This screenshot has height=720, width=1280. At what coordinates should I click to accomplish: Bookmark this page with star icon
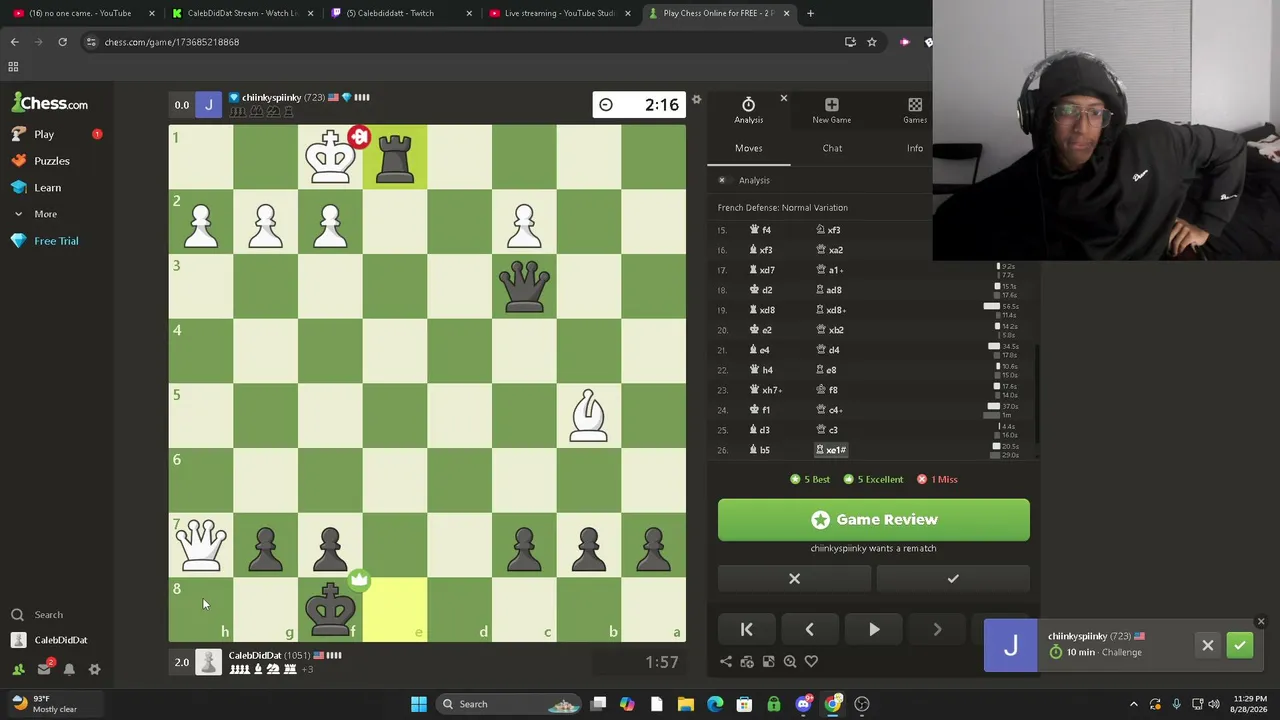(872, 42)
